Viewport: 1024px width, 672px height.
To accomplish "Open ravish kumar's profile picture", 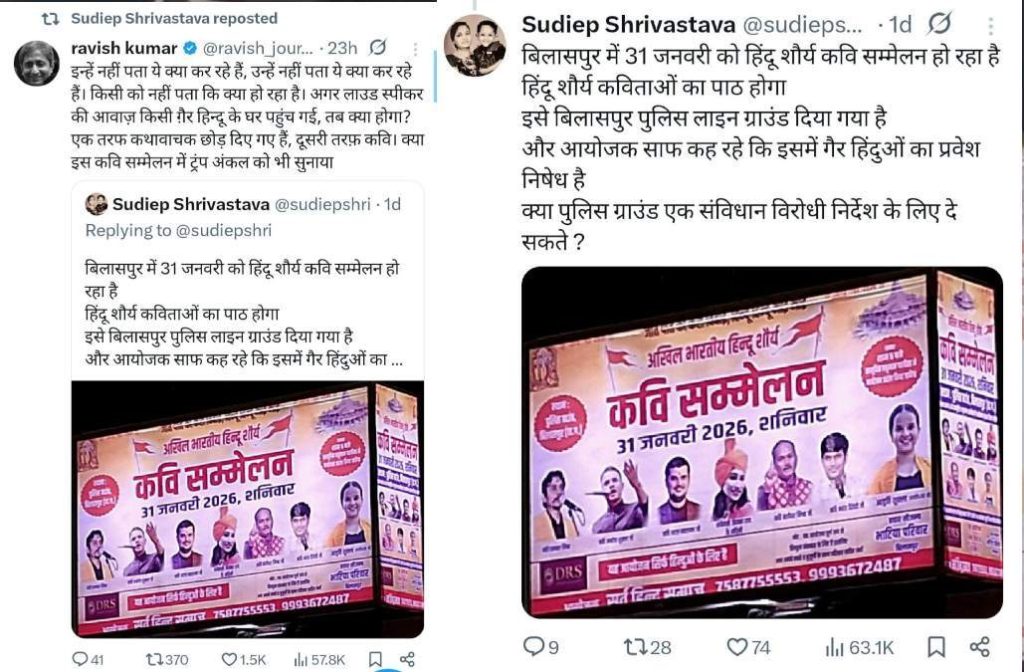I will (x=37, y=63).
